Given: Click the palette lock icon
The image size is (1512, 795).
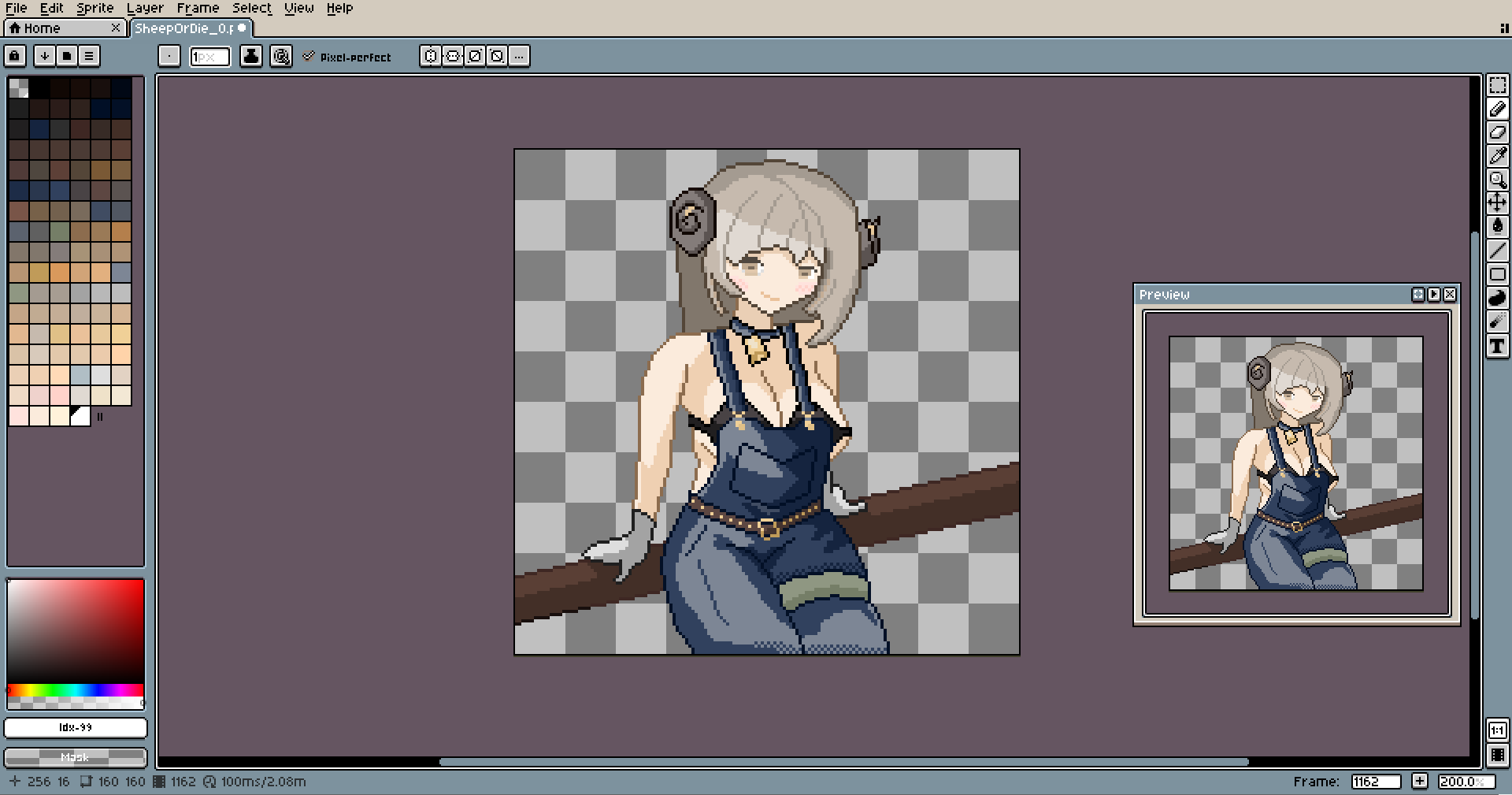Looking at the screenshot, I should [15, 56].
